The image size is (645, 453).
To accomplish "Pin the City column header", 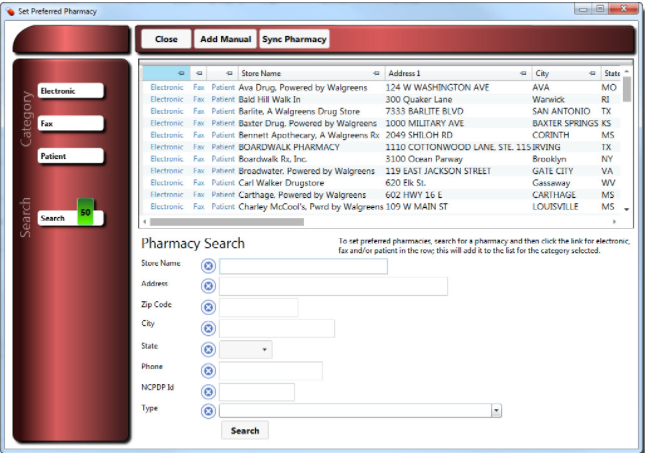I will pos(592,73).
